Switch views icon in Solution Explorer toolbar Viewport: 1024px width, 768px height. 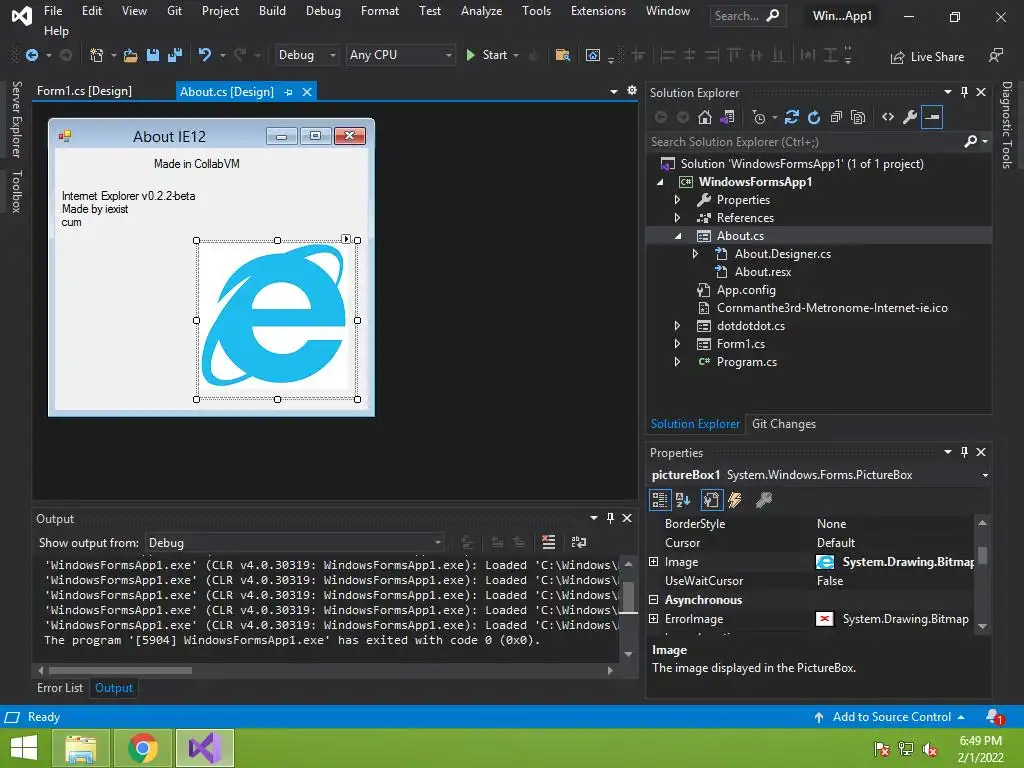(727, 118)
